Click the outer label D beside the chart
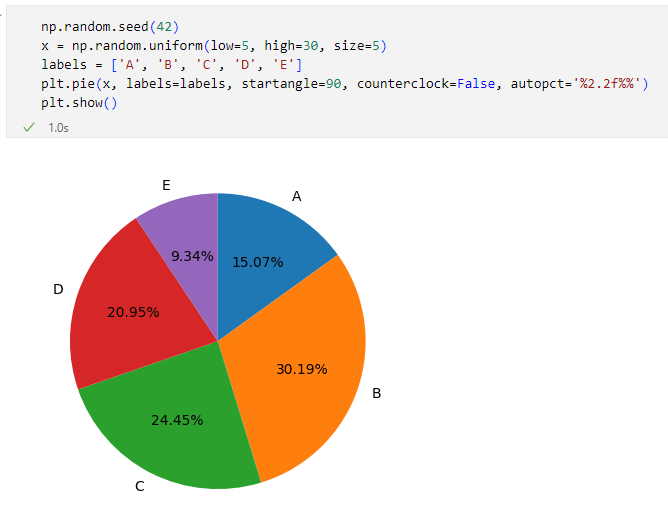The width and height of the screenshot is (668, 519). [58, 289]
